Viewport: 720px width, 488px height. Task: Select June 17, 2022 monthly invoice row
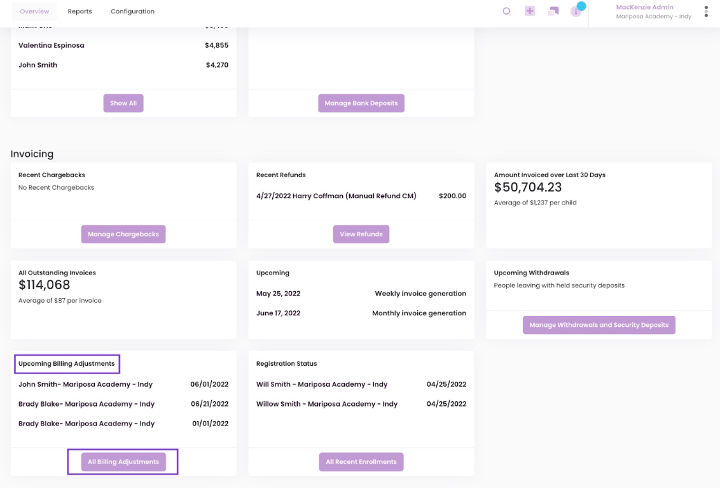tap(361, 314)
